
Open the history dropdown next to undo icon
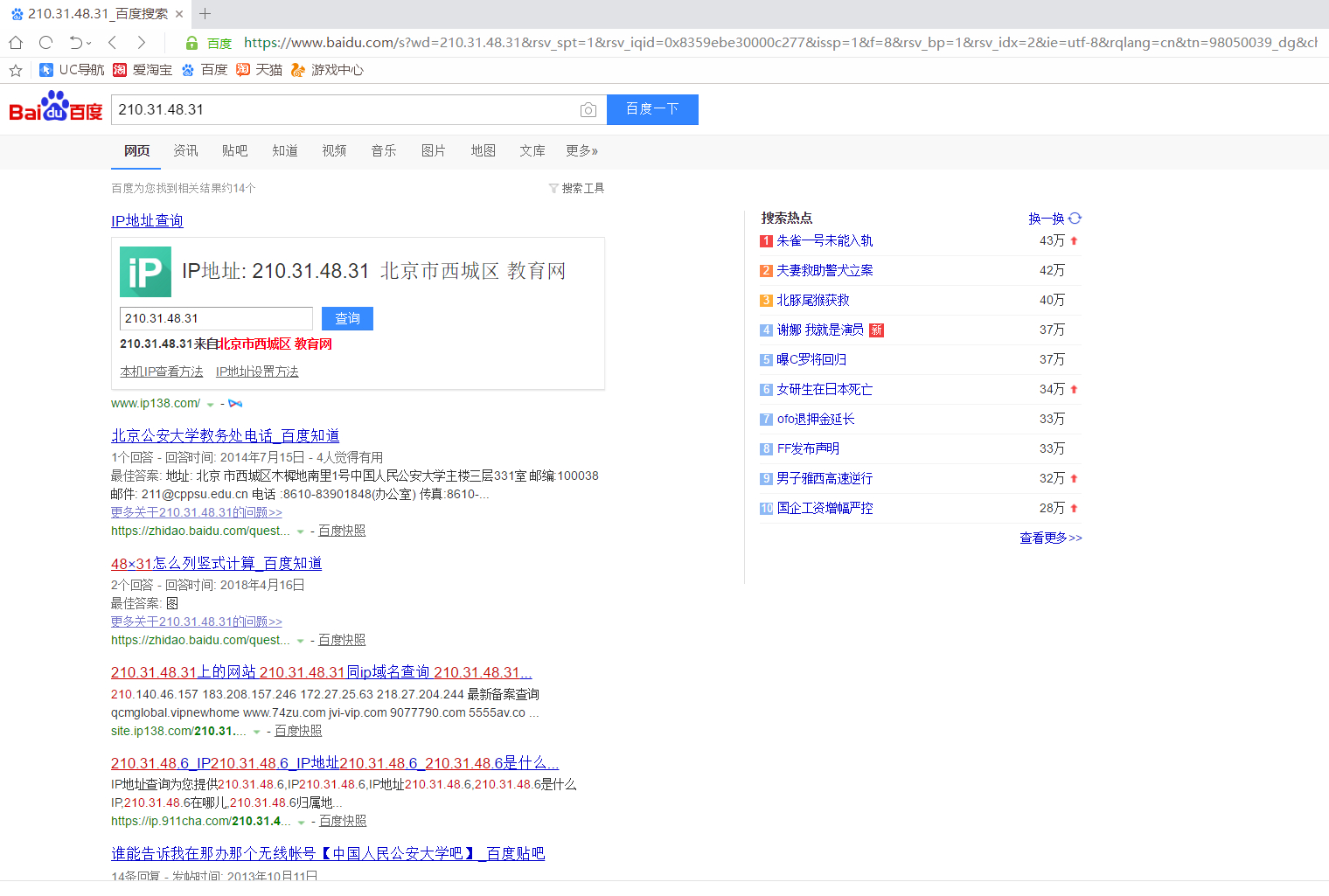88,43
